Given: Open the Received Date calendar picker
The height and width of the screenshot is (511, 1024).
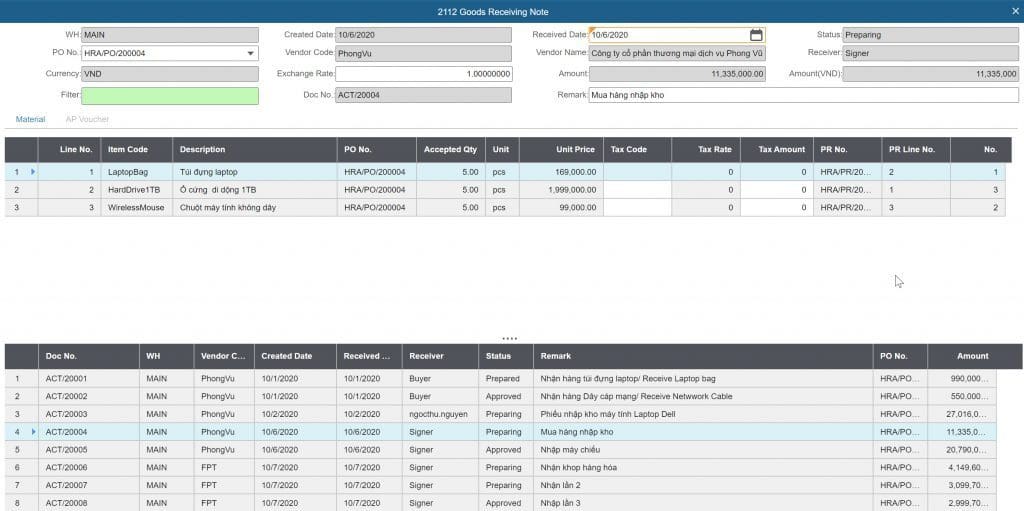Looking at the screenshot, I should [756, 35].
